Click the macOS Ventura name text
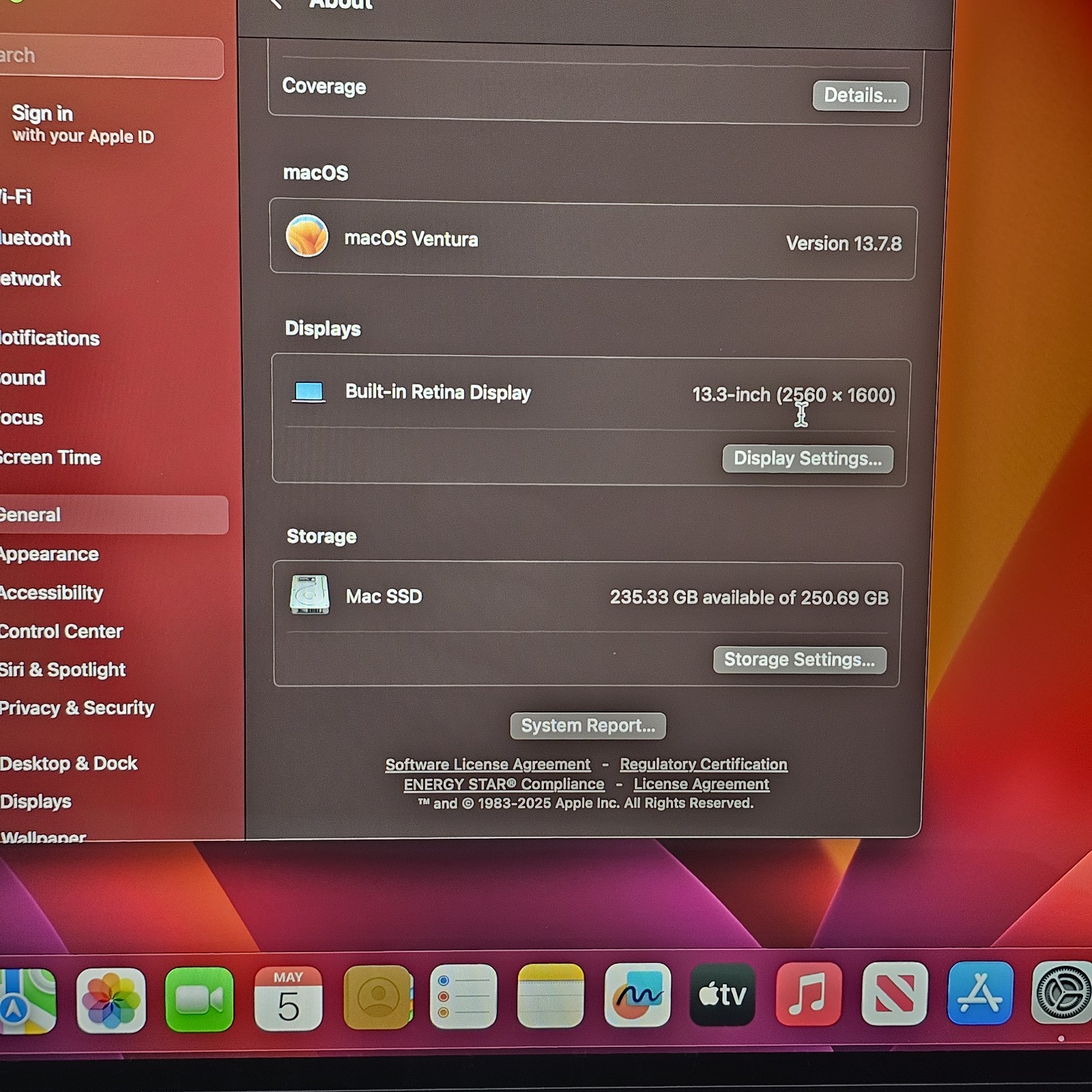Screen dimensions: 1092x1092 point(411,239)
